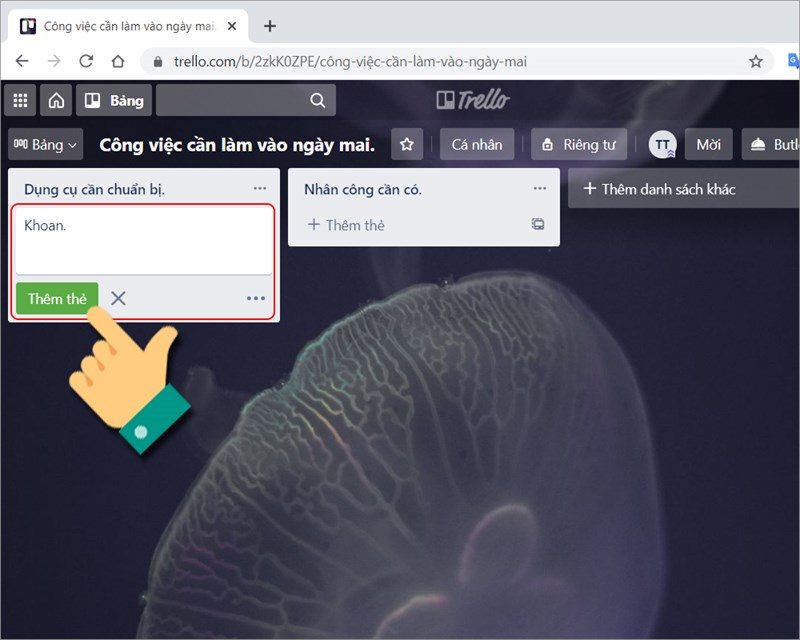
Task: Click Thêm danh sách khác to add list
Action: 660,188
